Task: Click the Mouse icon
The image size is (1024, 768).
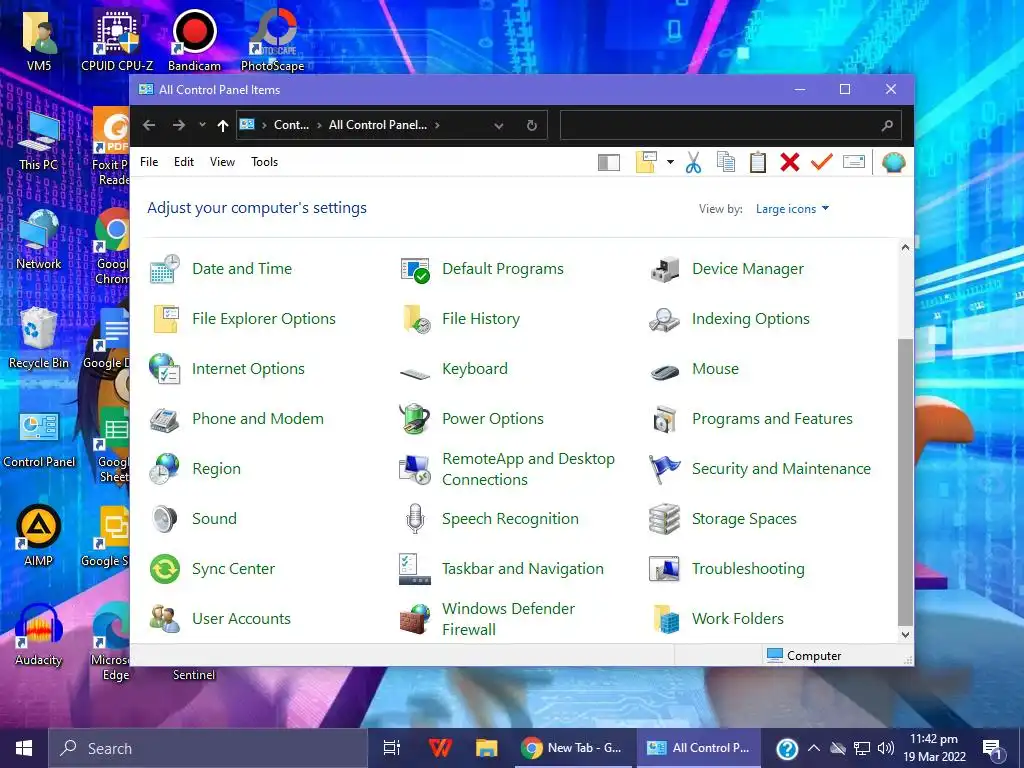Action: click(x=665, y=372)
